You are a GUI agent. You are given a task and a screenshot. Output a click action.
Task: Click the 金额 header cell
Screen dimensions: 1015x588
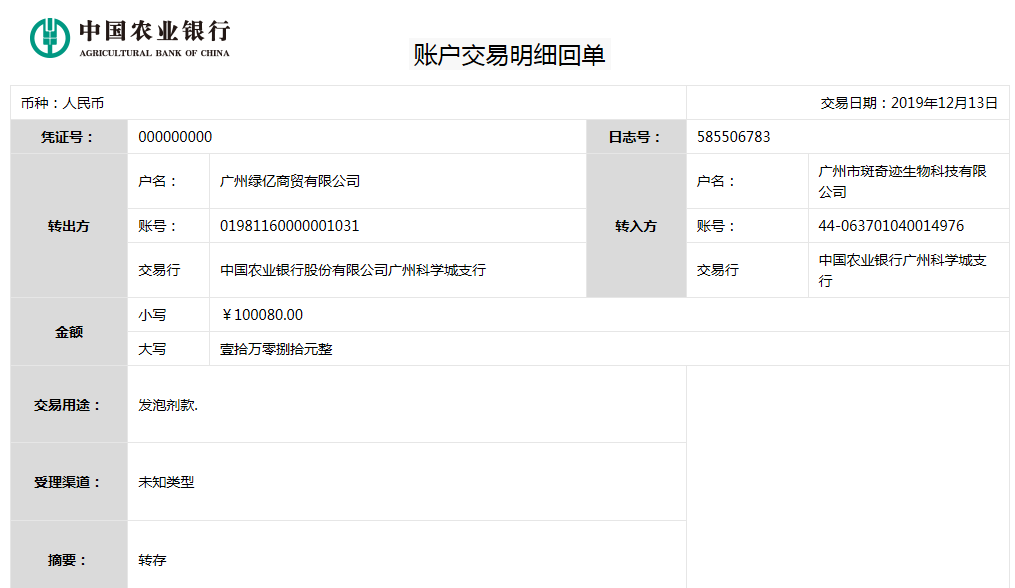click(69, 332)
